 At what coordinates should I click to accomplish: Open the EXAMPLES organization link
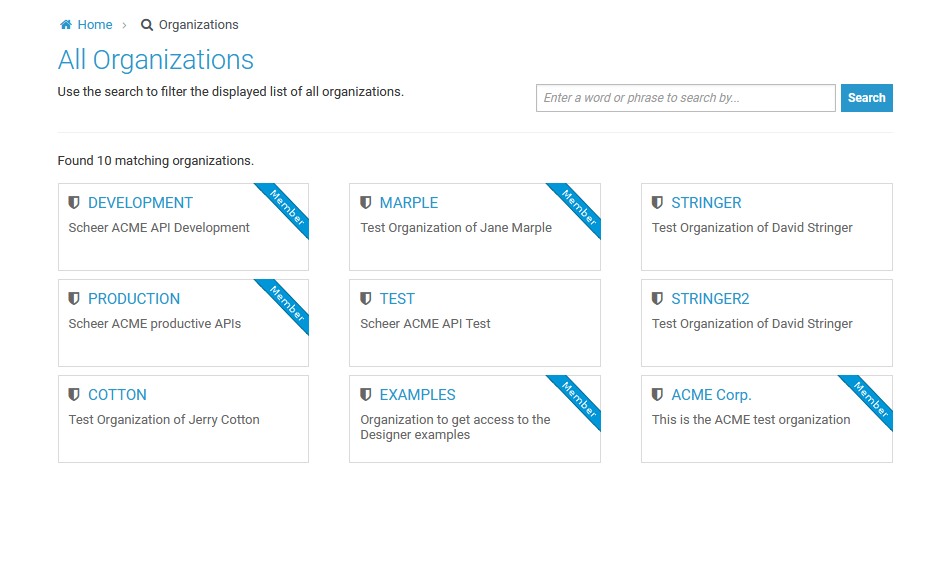(x=417, y=395)
